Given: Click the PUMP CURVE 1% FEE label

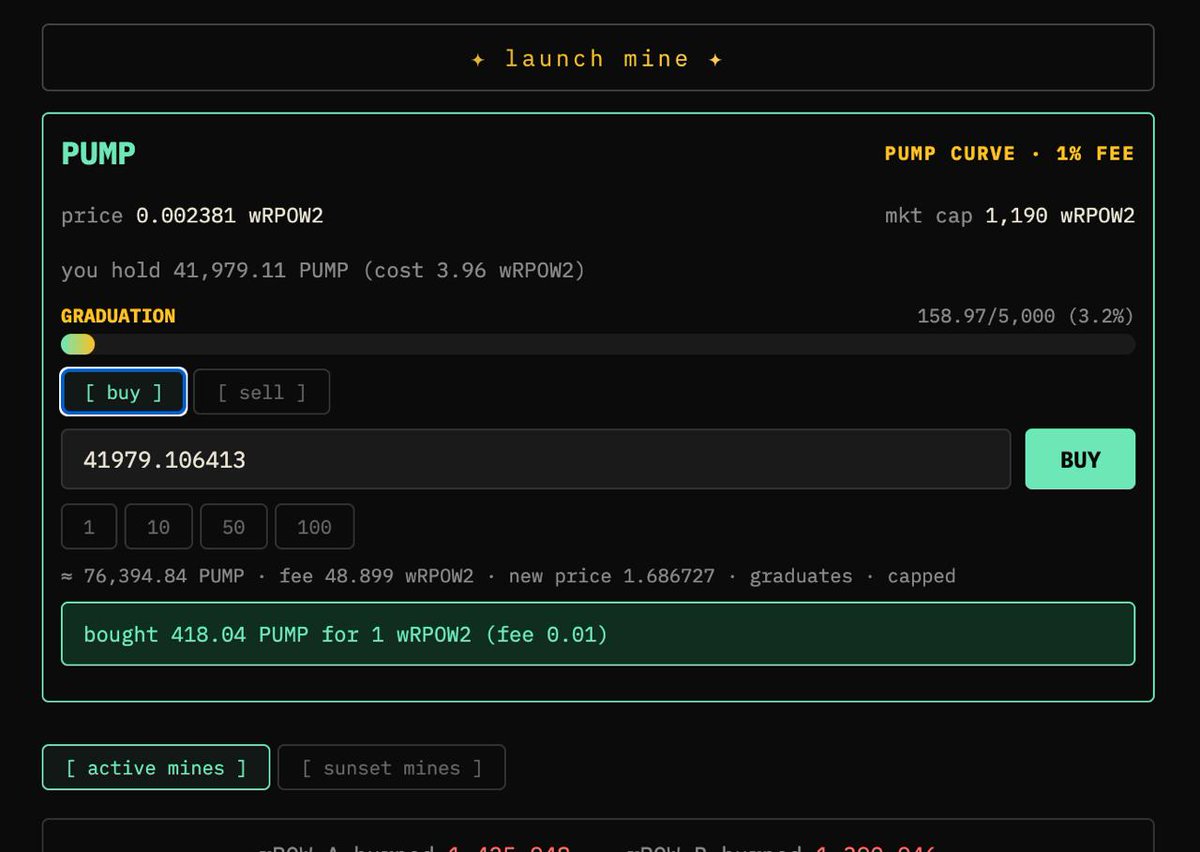Looking at the screenshot, I should (1009, 153).
